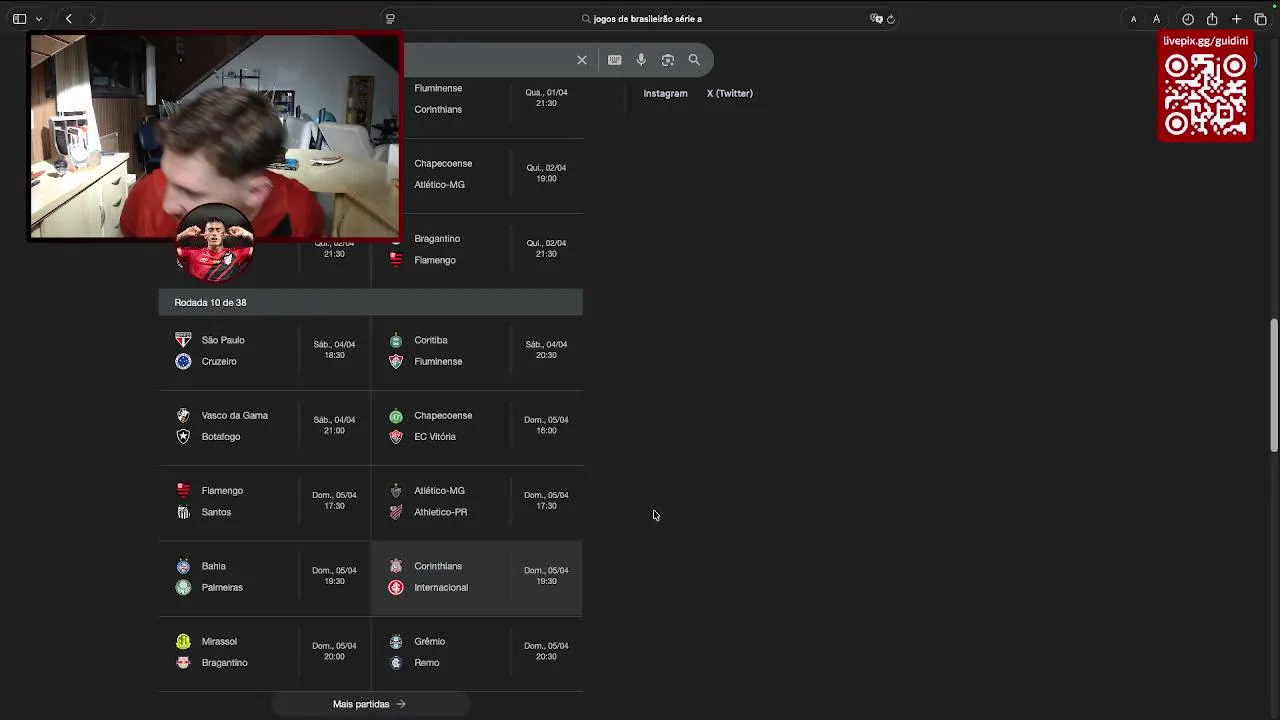Click the Santos club crest
Viewport: 1280px width, 720px height.
pos(183,512)
